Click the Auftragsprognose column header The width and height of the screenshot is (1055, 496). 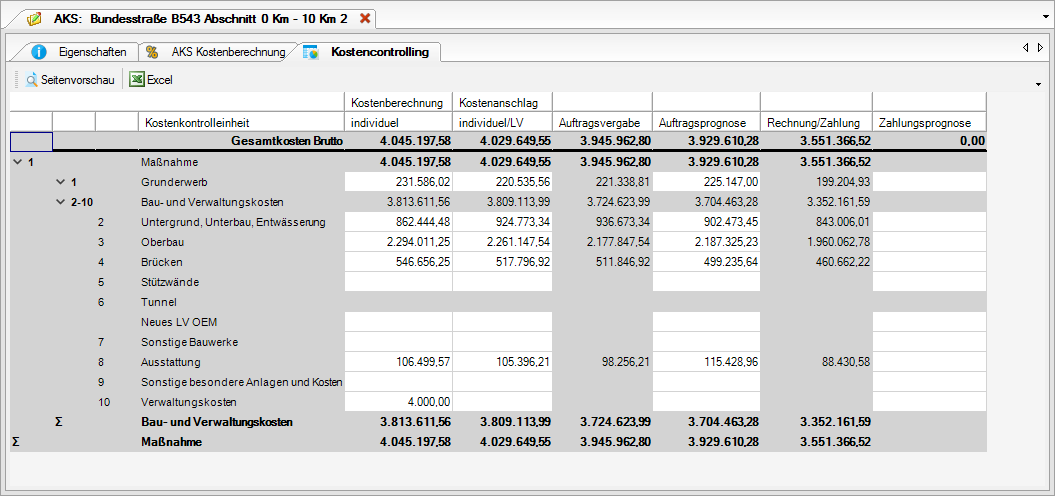(x=706, y=122)
